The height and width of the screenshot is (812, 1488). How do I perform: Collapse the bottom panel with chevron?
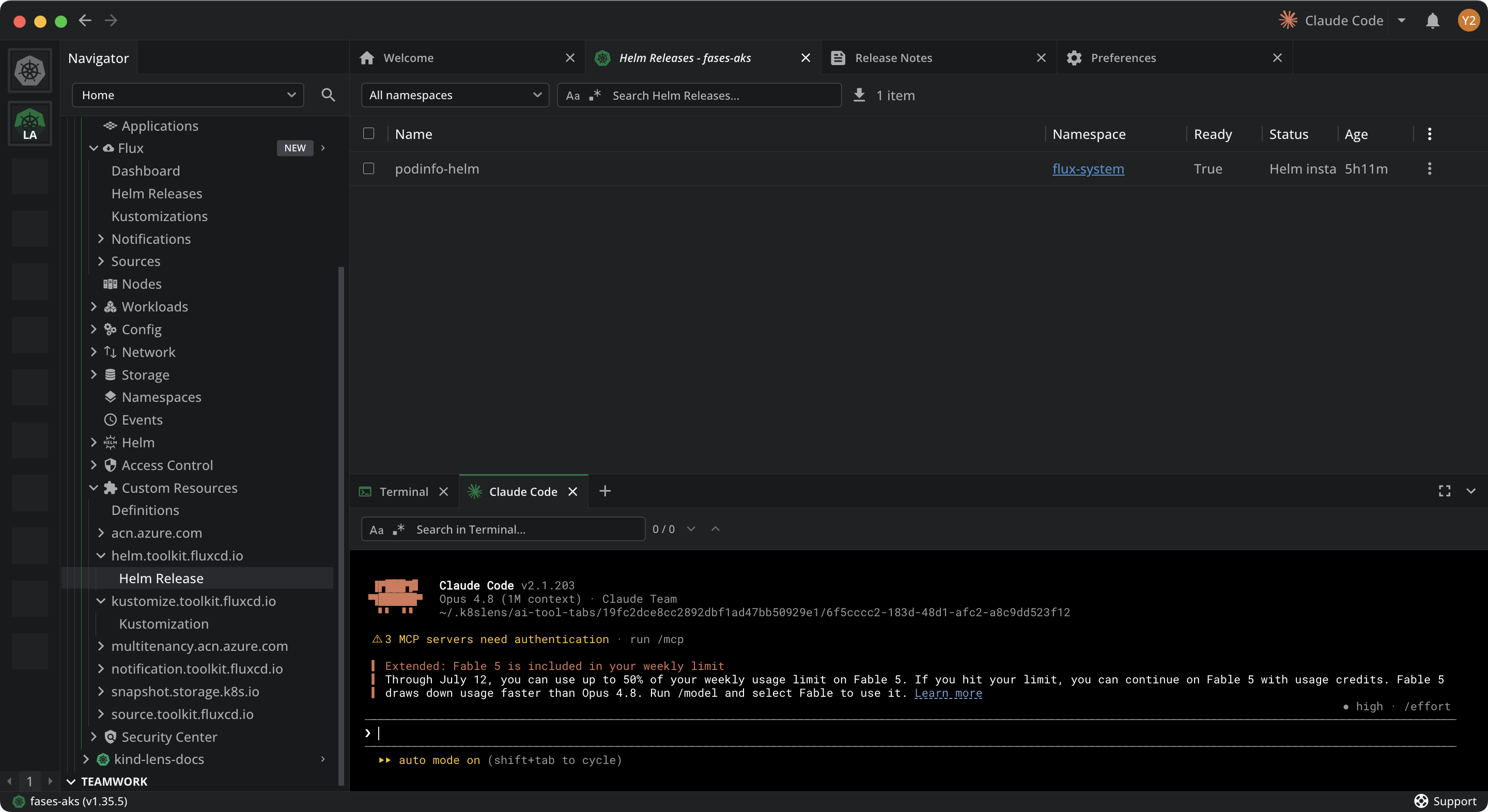coord(1470,491)
